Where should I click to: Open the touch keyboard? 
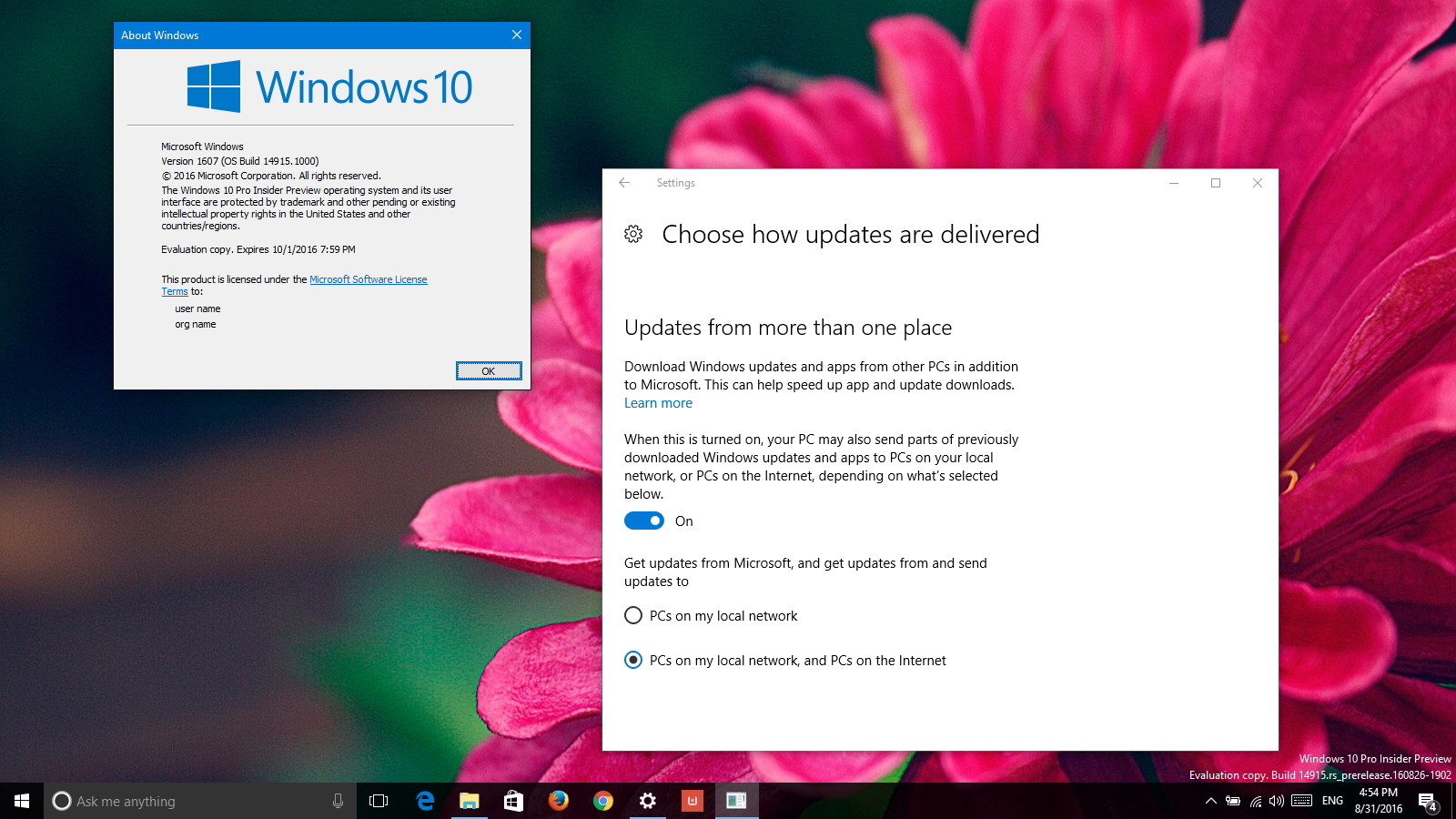point(1302,801)
